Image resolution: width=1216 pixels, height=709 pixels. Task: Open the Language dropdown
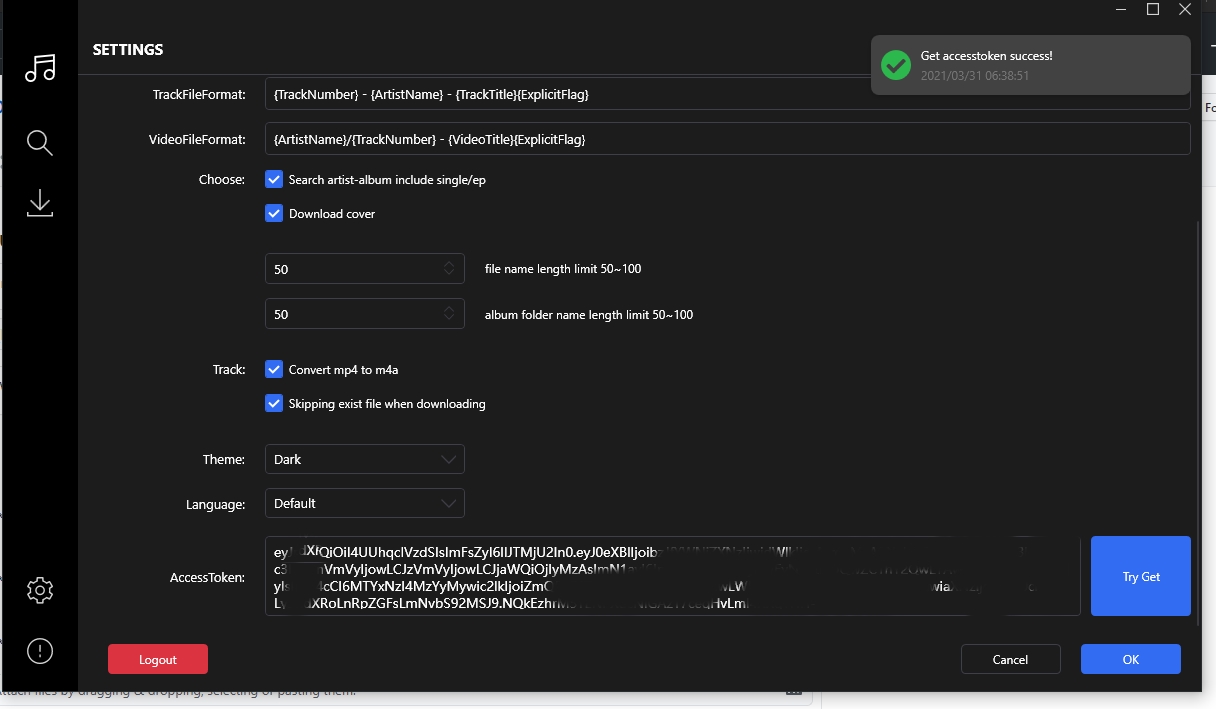[364, 503]
